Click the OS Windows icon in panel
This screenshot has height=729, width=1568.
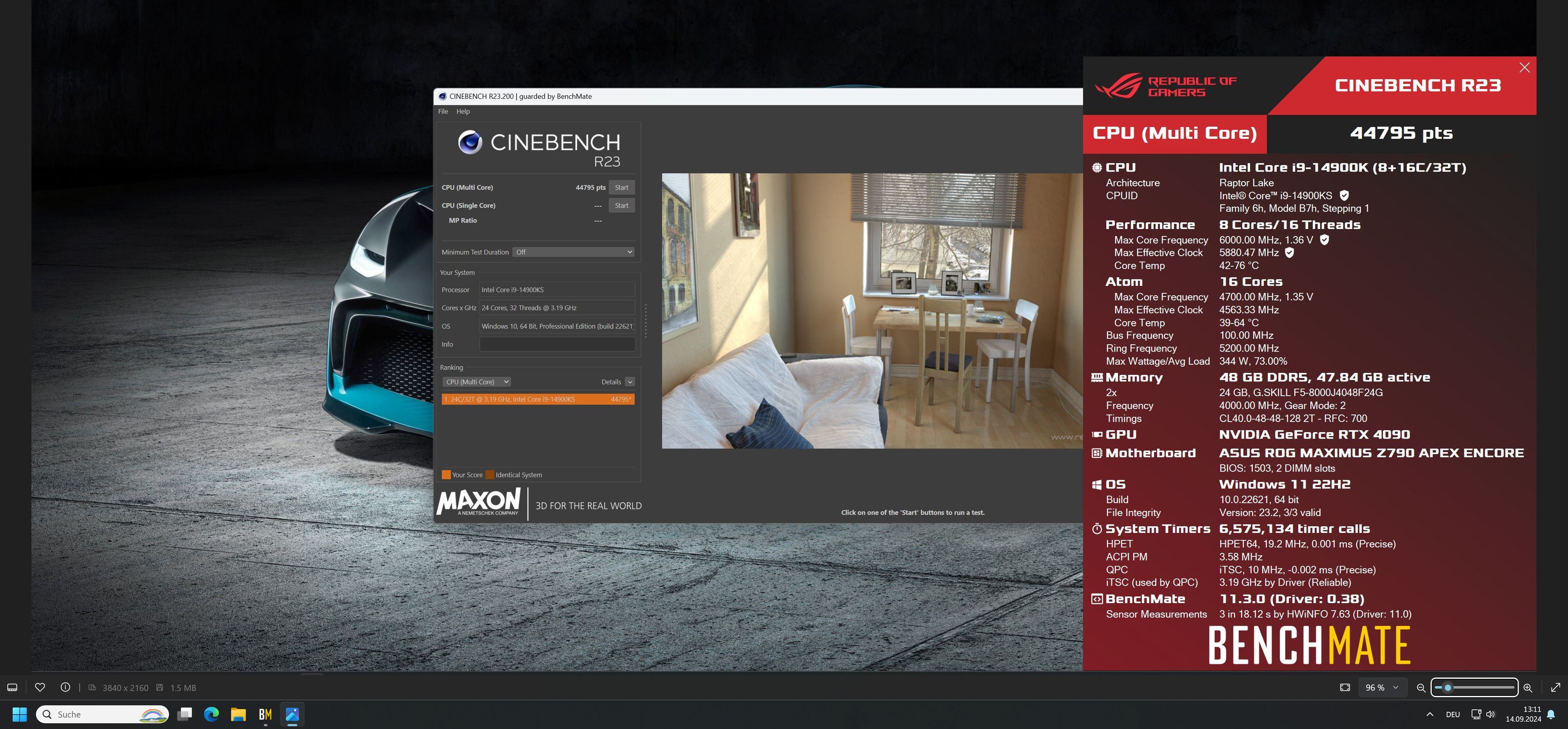pyautogui.click(x=1097, y=485)
